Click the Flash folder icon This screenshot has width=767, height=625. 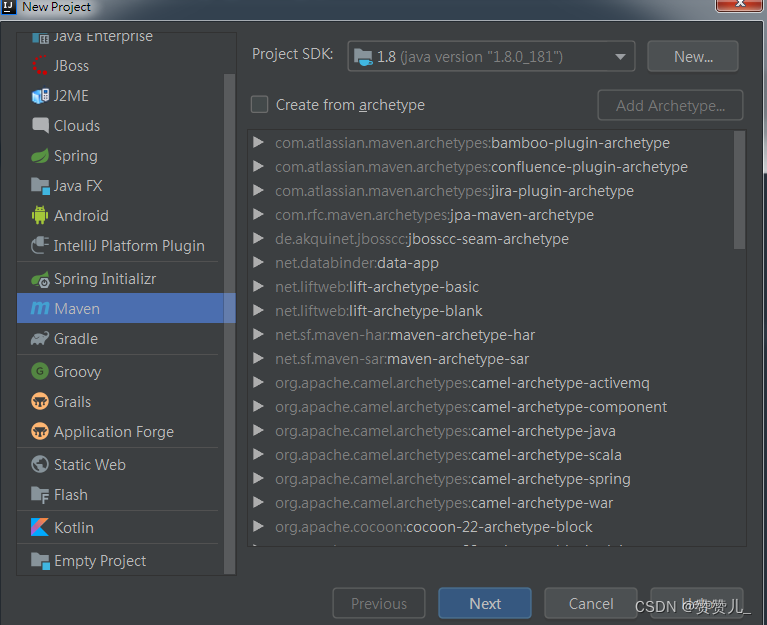(x=40, y=495)
